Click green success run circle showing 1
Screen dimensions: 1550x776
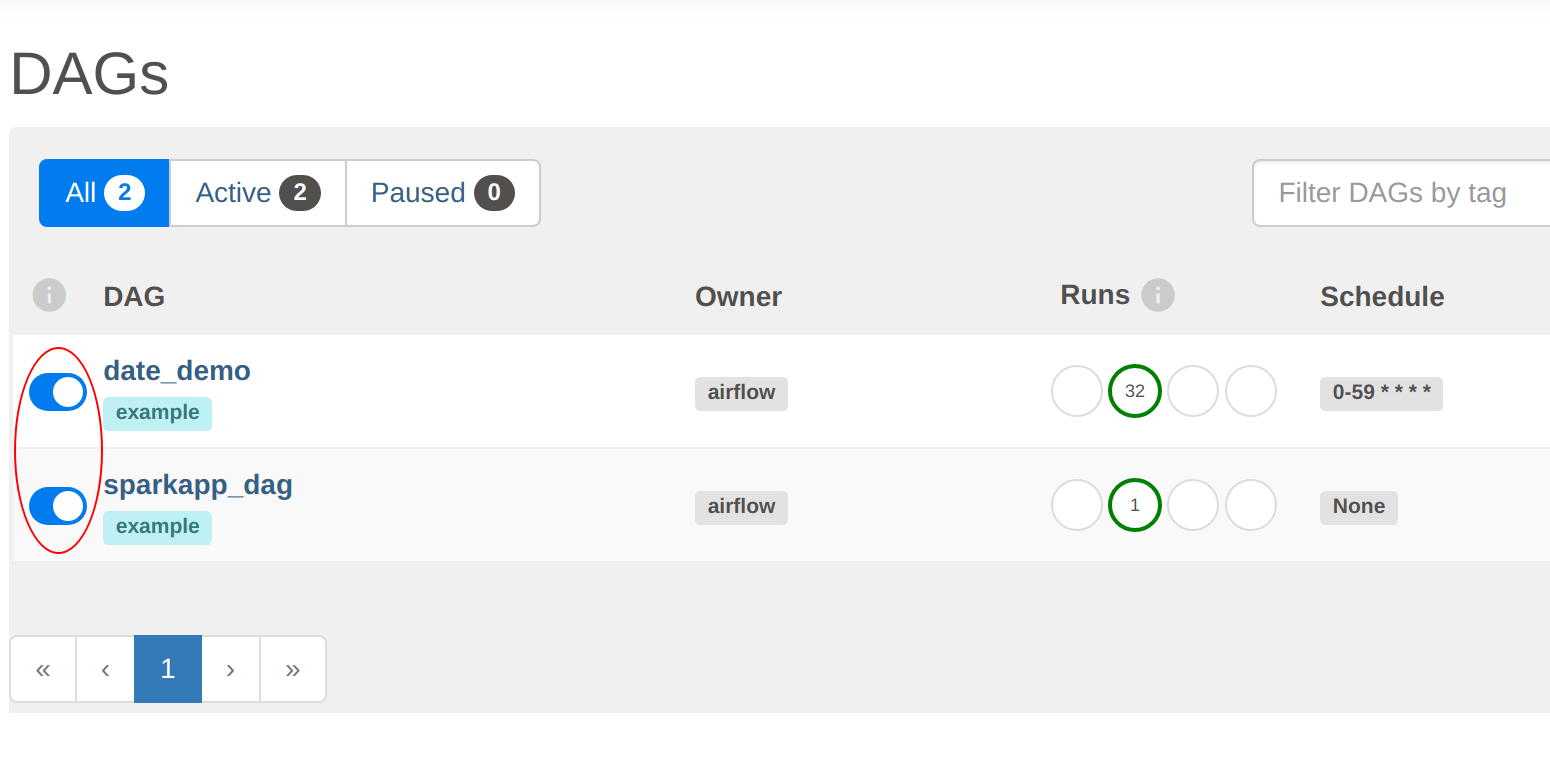click(1134, 505)
